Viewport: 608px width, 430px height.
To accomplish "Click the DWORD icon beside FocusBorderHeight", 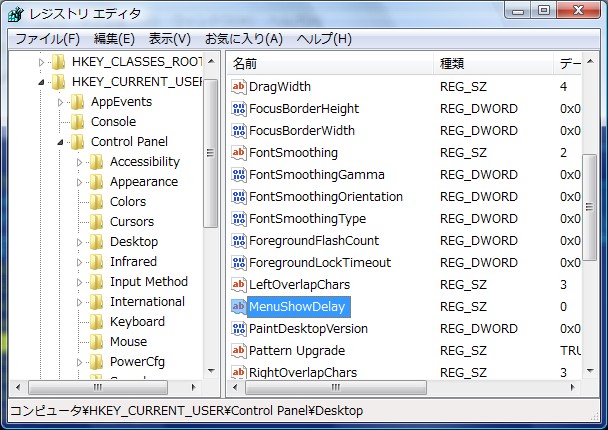I will click(238, 109).
